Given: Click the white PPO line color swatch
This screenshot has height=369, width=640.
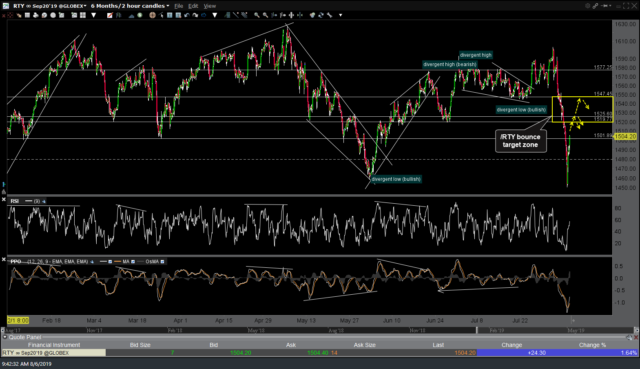Looking at the screenshot, I should (x=103, y=262).
